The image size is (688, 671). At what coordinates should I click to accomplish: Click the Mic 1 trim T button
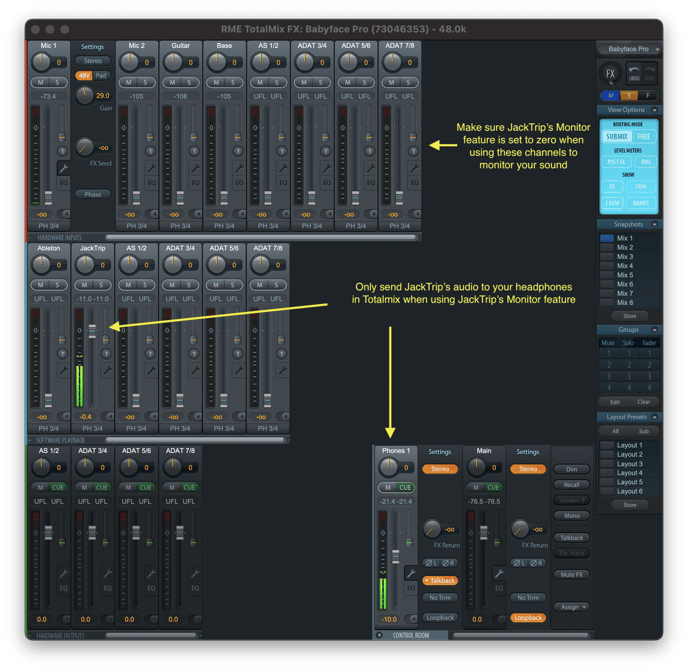[x=62, y=151]
